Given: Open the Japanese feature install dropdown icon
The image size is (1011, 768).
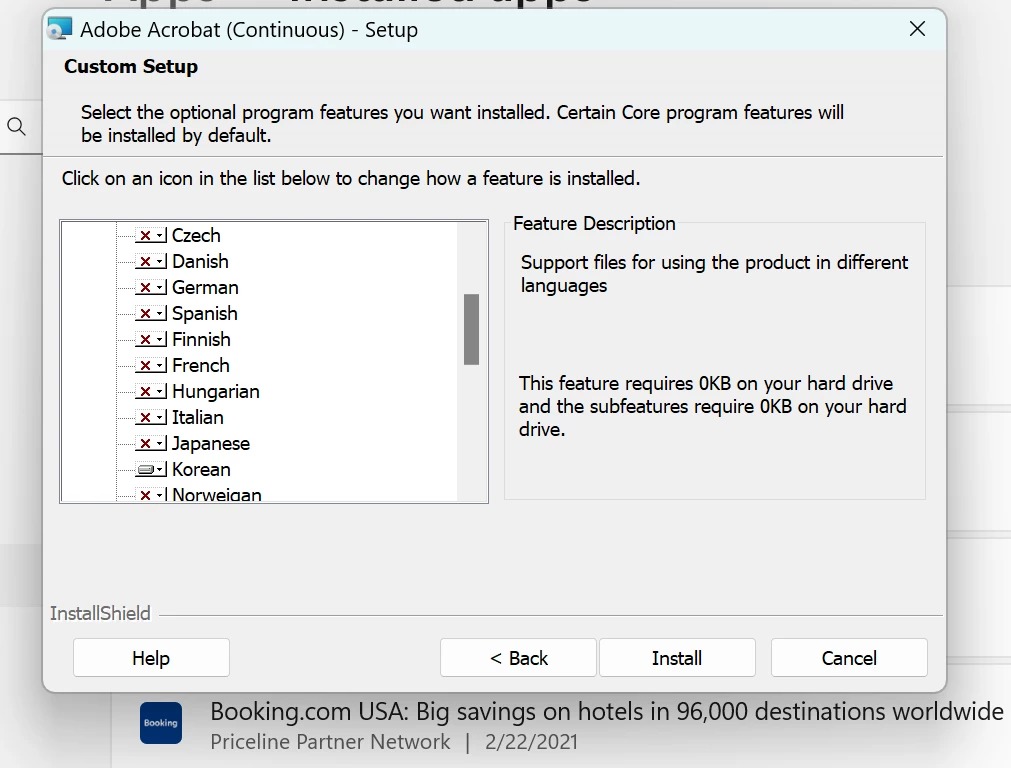Looking at the screenshot, I should pos(151,444).
